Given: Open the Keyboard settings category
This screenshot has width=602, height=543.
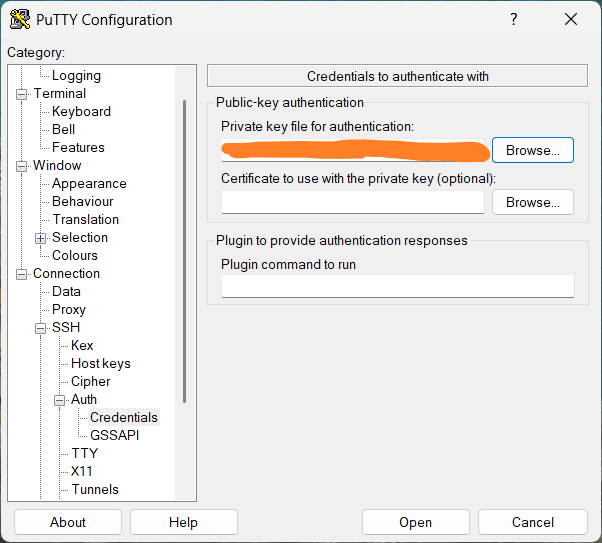Looking at the screenshot, I should pyautogui.click(x=81, y=111).
